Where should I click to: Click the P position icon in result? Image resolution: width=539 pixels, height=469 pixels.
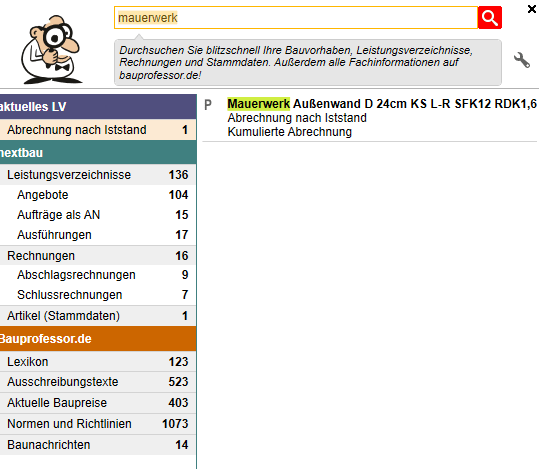(x=208, y=105)
